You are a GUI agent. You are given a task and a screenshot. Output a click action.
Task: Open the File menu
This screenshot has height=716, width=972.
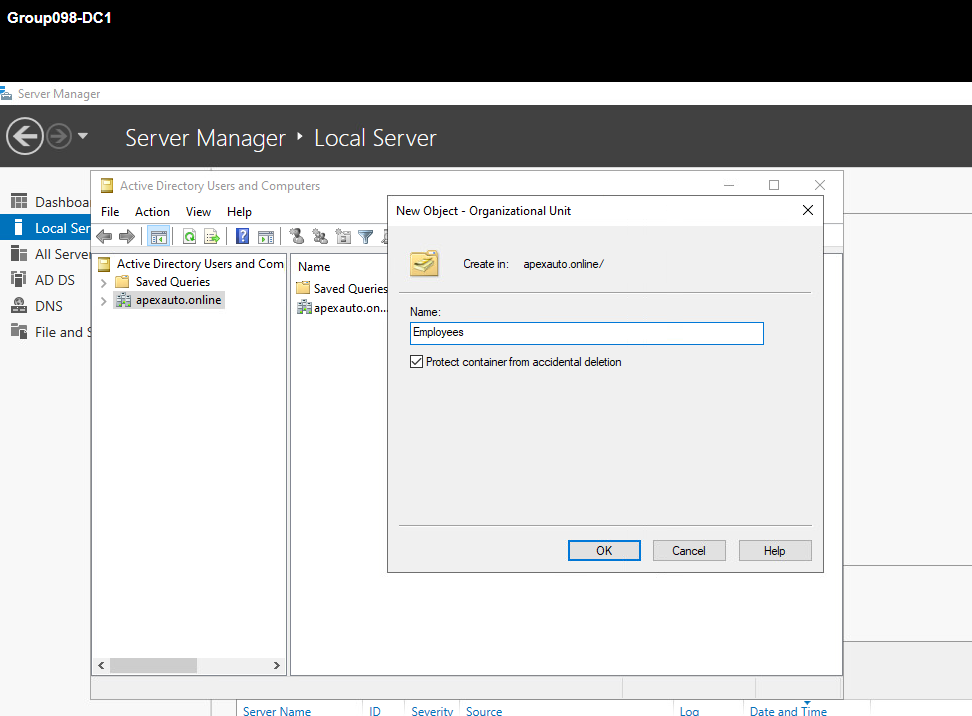pyautogui.click(x=110, y=211)
